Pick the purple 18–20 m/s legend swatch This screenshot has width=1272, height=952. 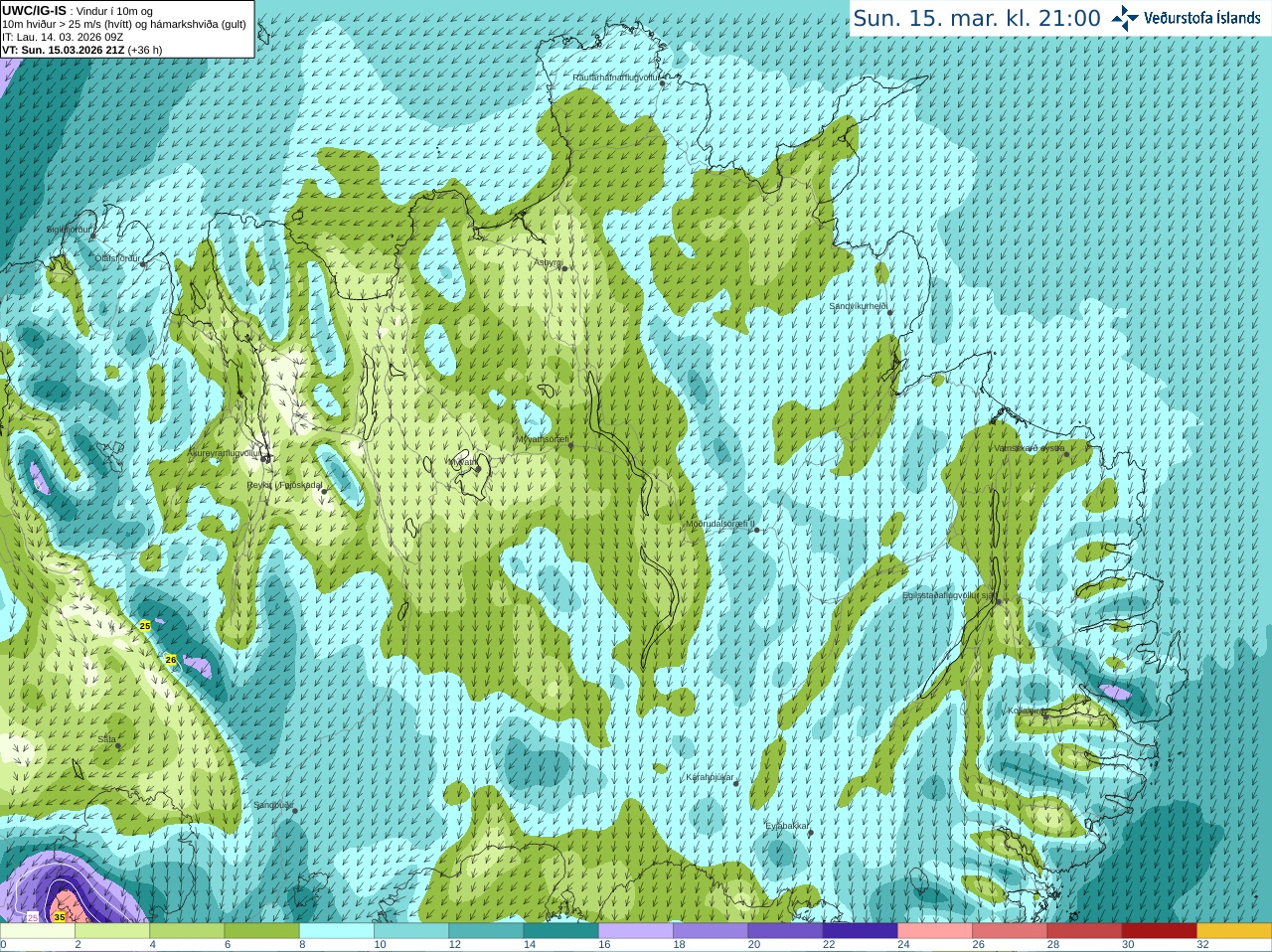pyautogui.click(x=711, y=931)
